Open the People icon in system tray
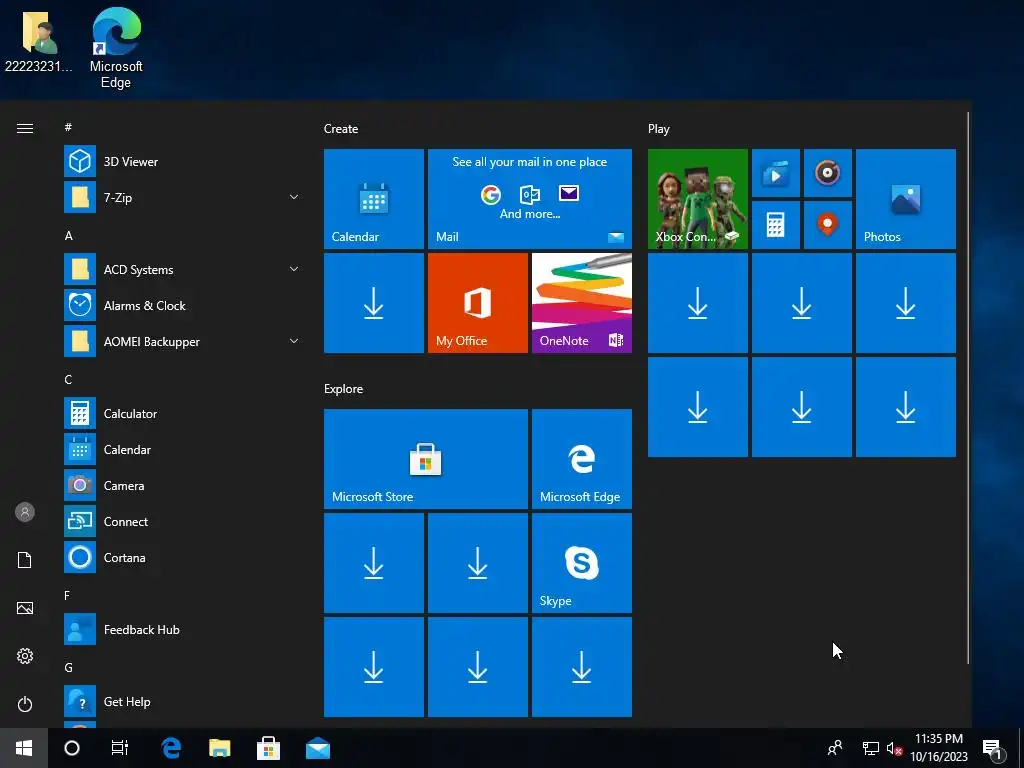The width and height of the screenshot is (1024, 768). [835, 748]
